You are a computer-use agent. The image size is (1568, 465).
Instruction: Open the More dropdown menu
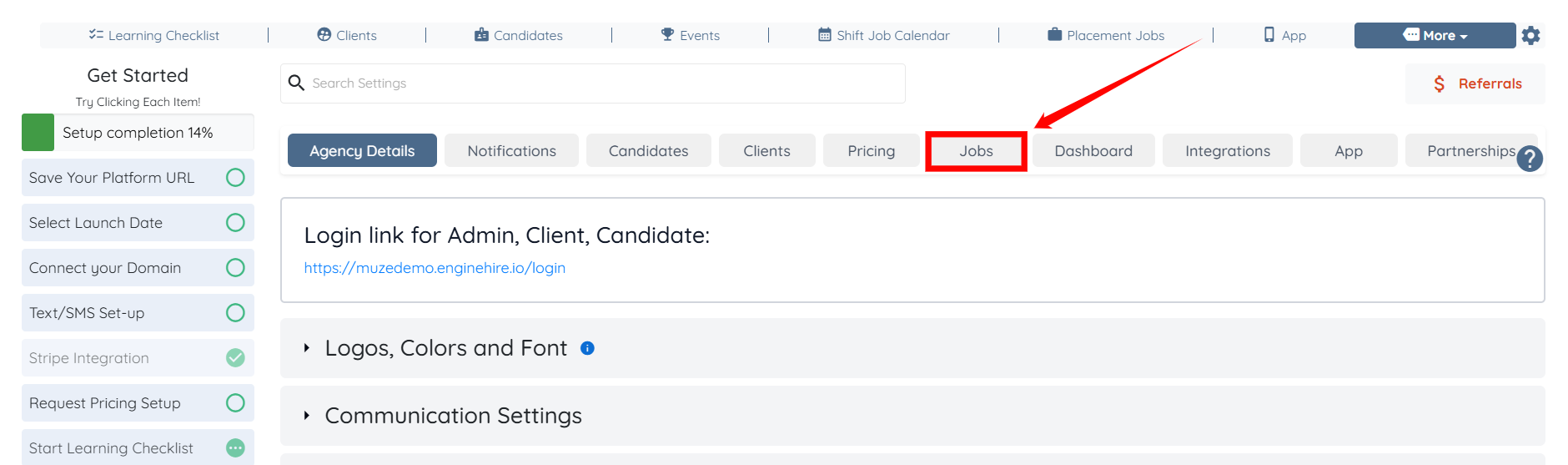point(1435,36)
